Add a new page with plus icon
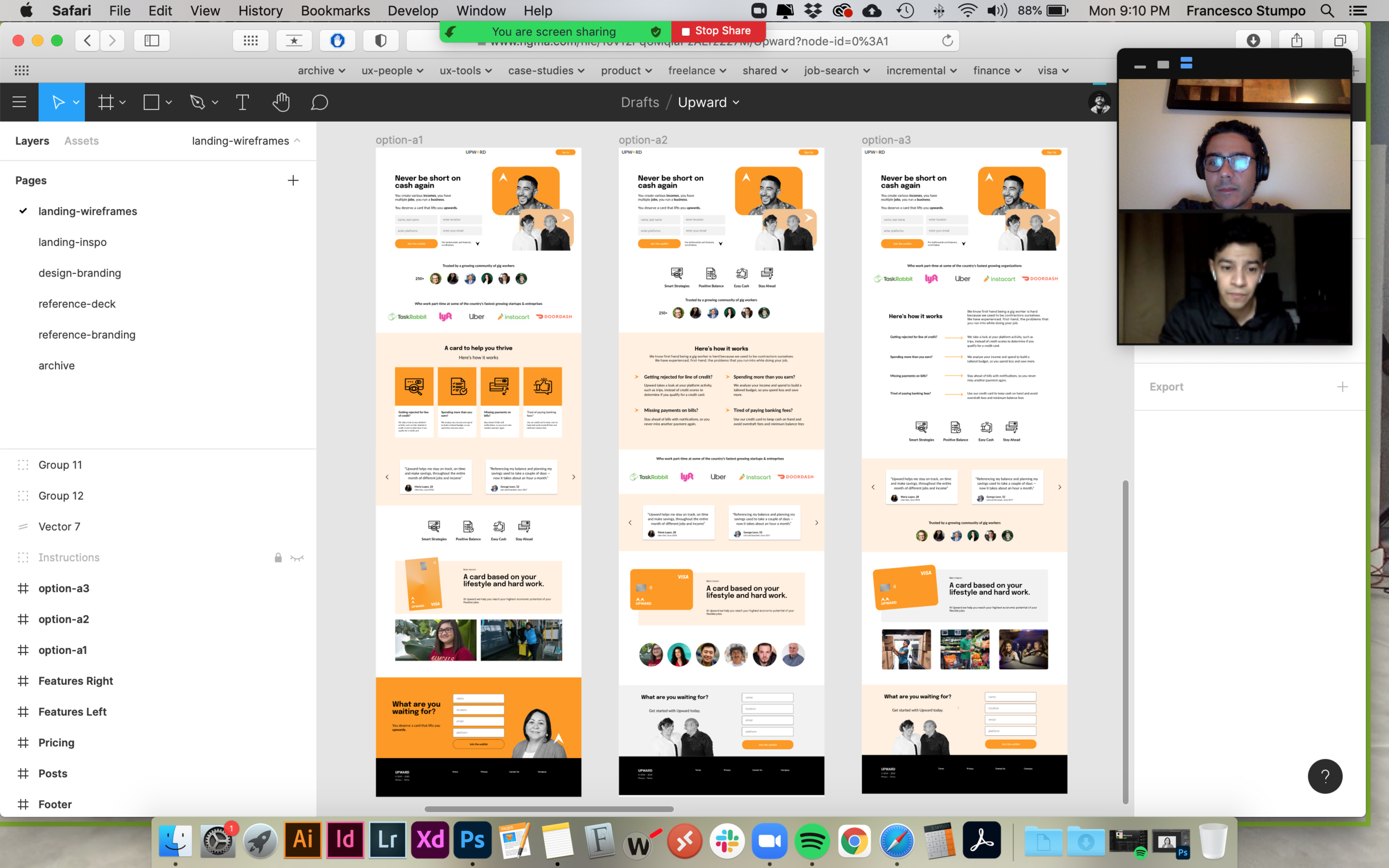 tap(293, 180)
